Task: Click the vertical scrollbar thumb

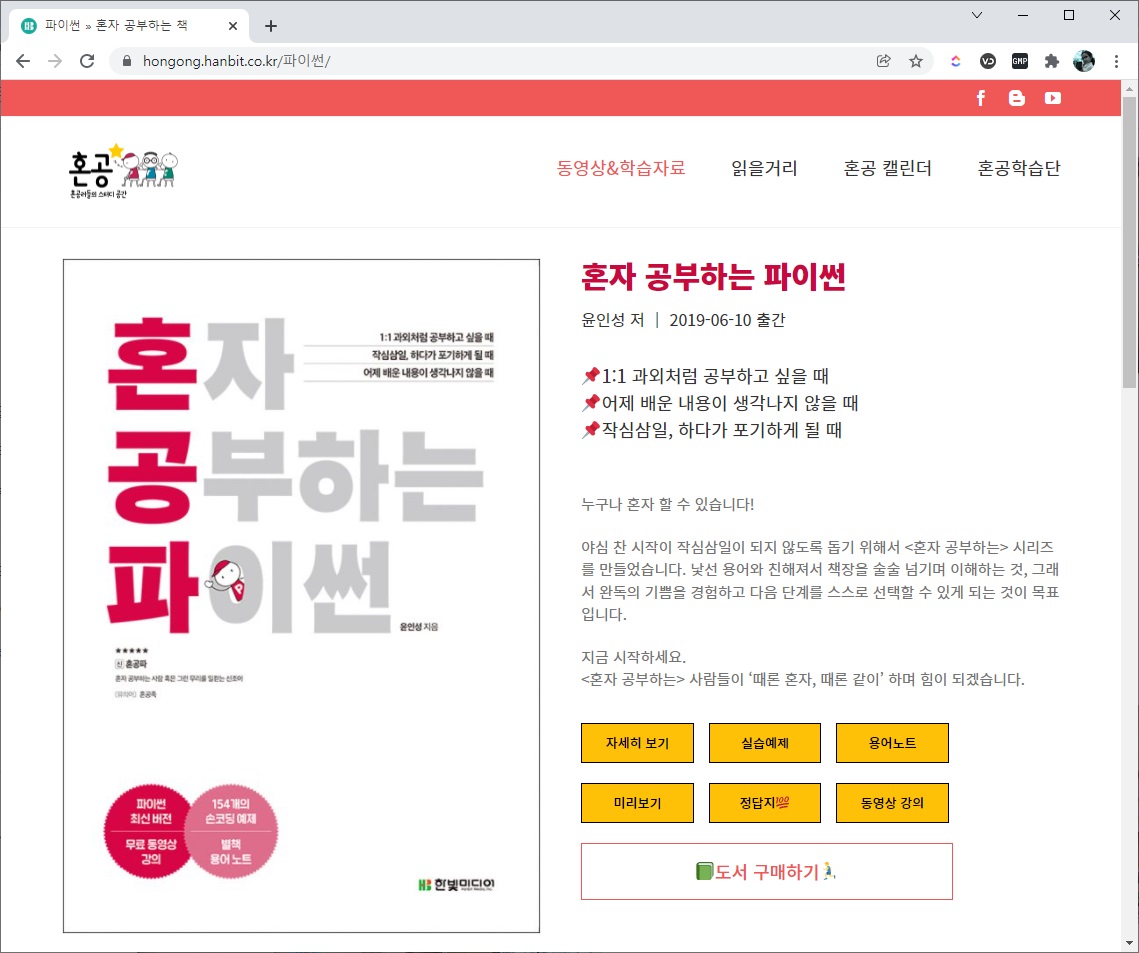Action: pos(1130,243)
